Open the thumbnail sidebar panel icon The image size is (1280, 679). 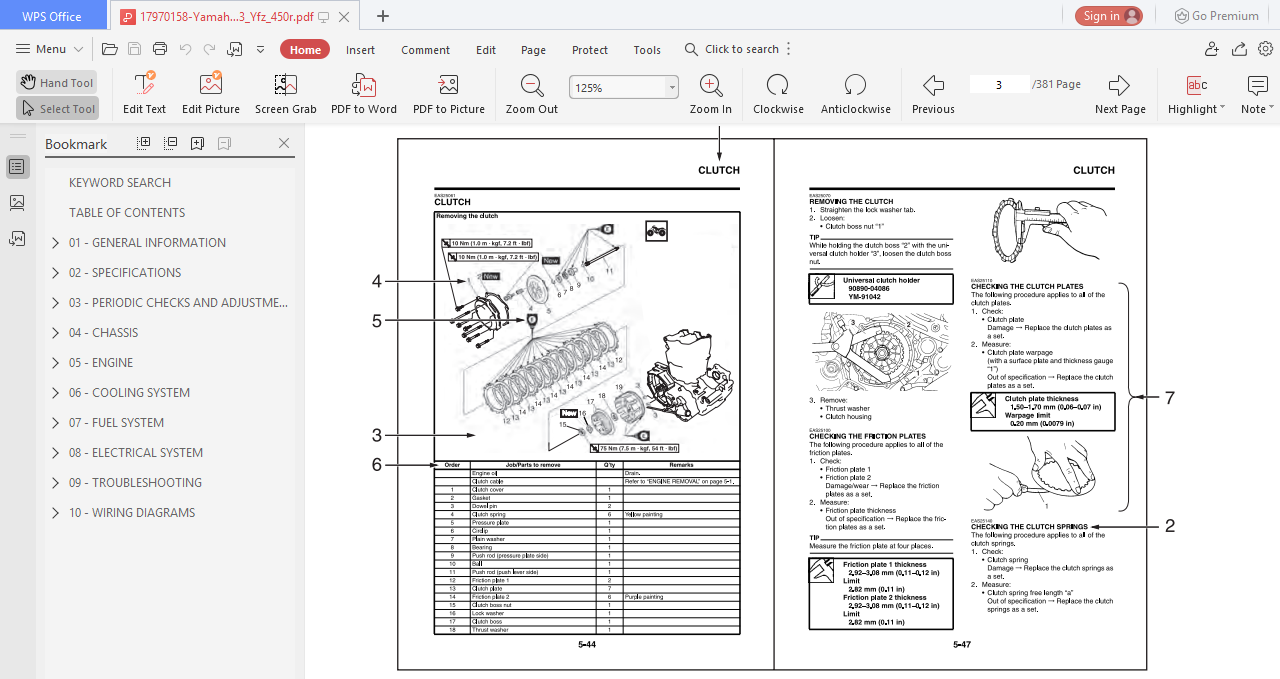tap(16, 203)
